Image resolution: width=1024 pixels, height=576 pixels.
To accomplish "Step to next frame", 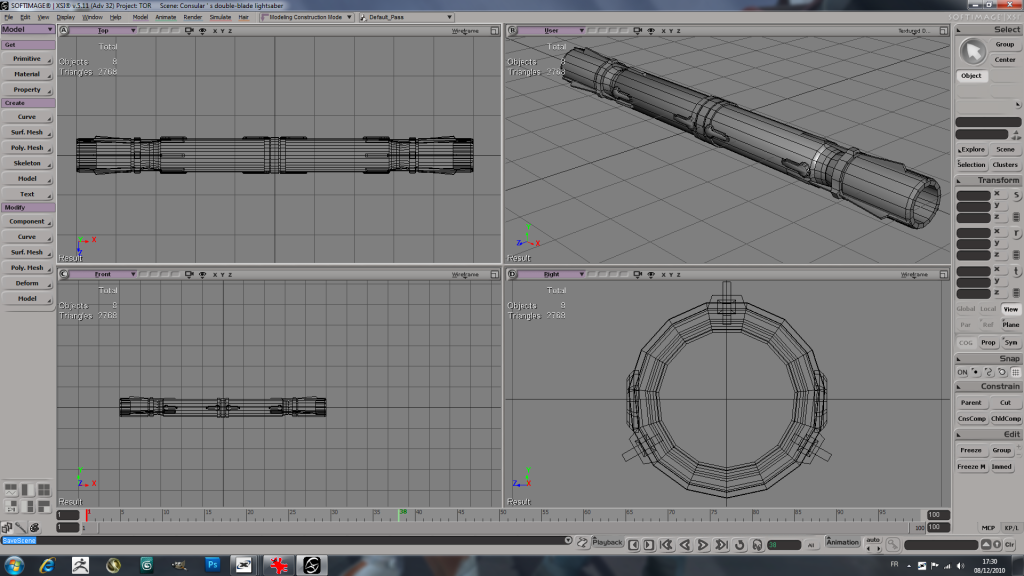I will (648, 545).
